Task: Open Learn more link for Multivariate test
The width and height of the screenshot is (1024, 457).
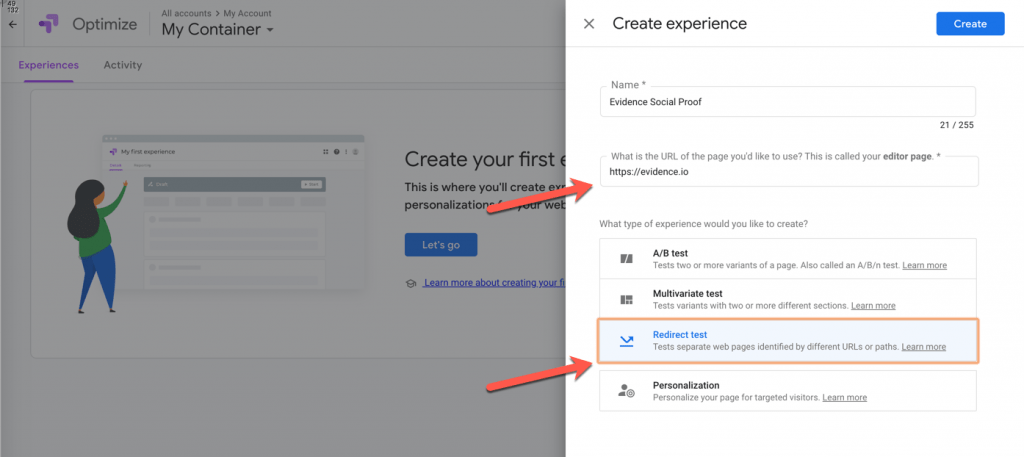Action: [873, 306]
